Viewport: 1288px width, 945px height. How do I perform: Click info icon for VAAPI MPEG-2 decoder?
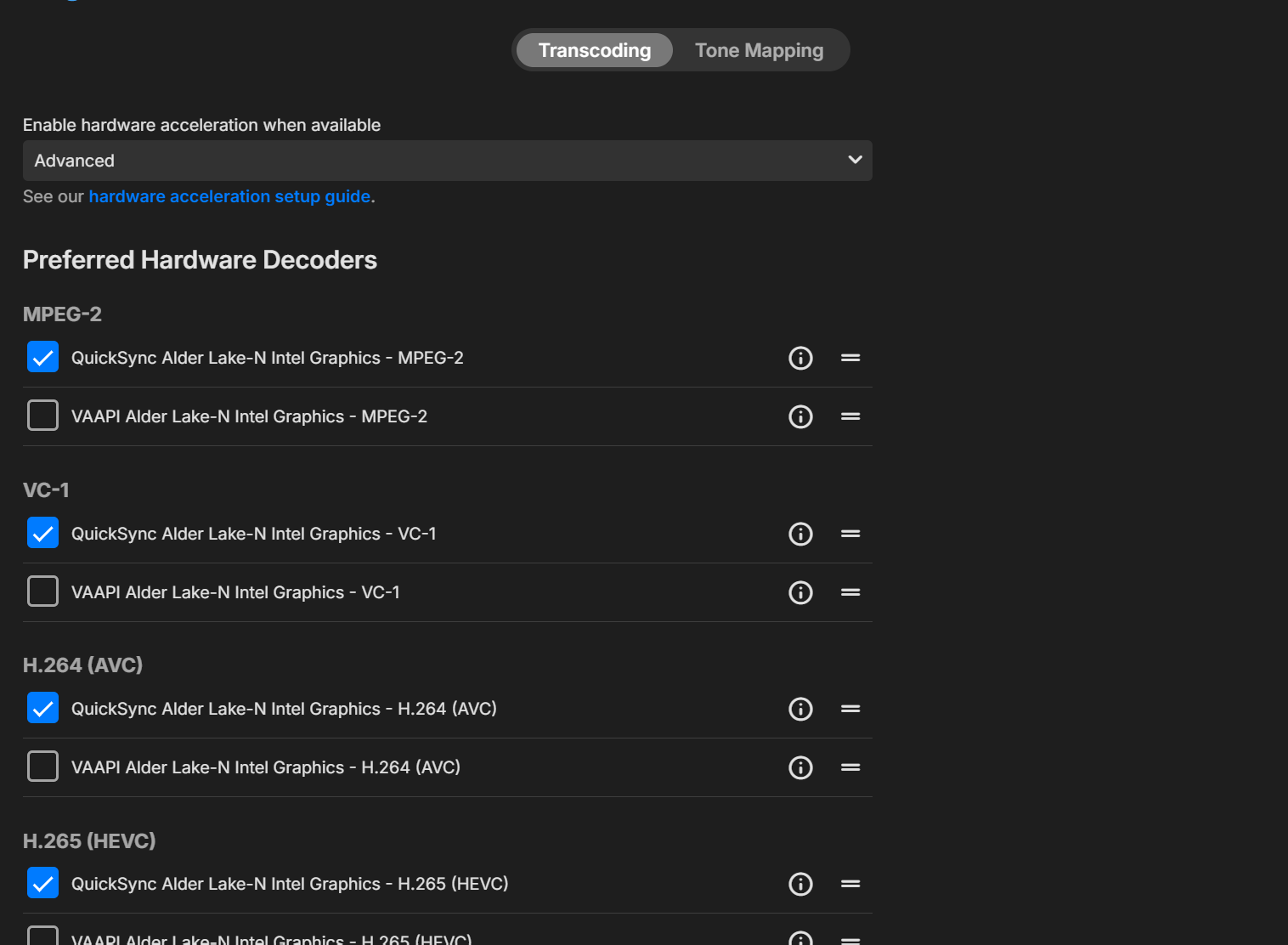pos(800,416)
